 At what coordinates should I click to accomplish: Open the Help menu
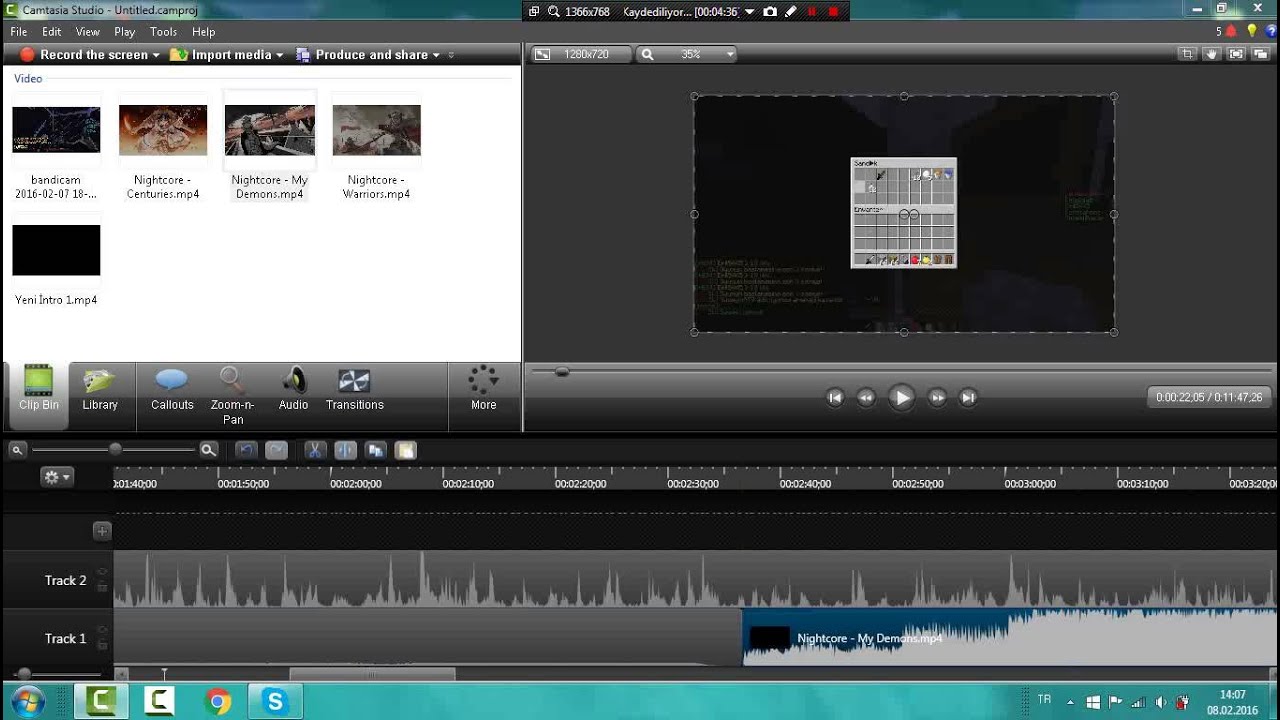pyautogui.click(x=204, y=32)
